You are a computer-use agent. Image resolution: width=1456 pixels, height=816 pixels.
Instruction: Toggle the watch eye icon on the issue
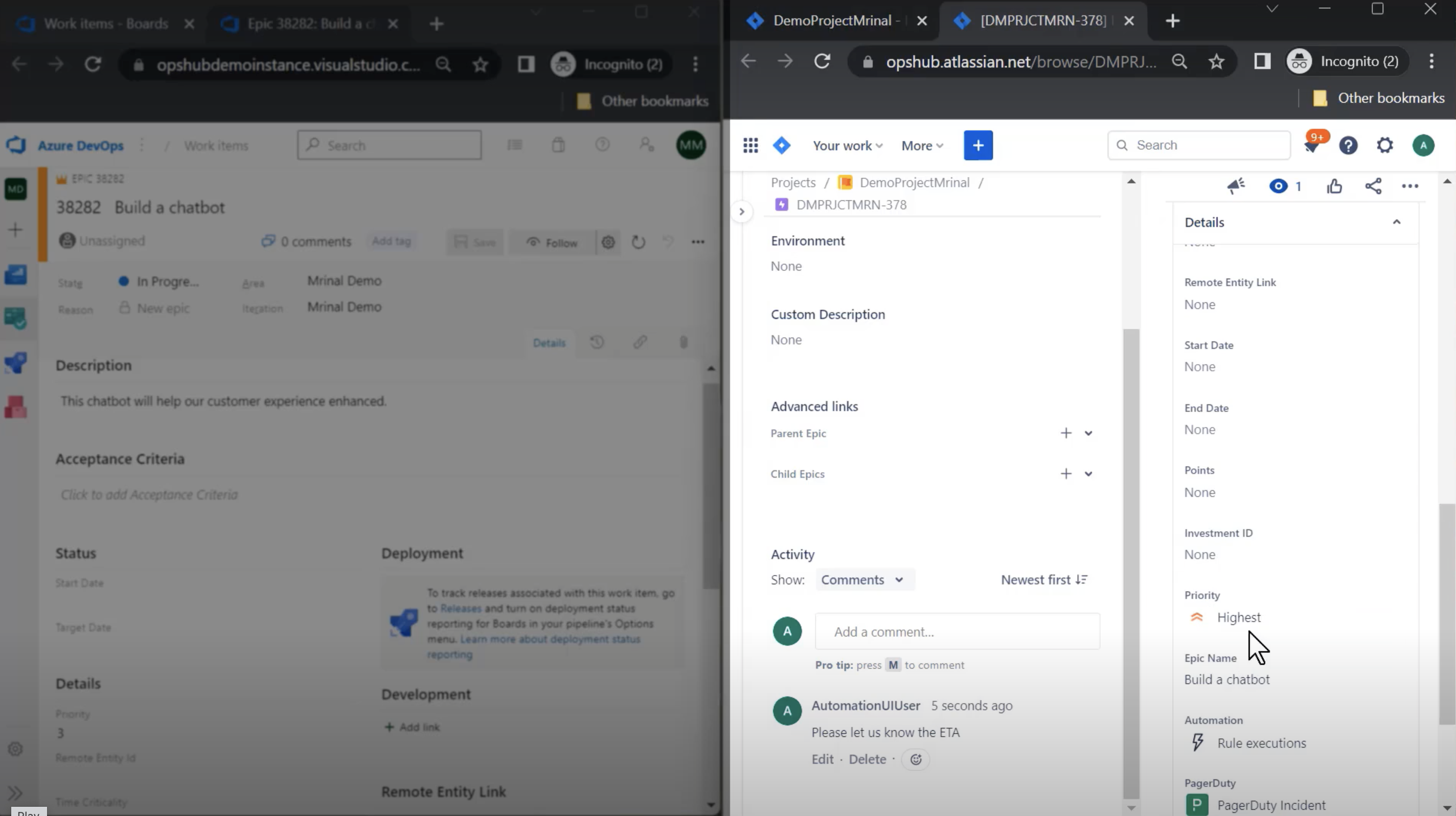1278,186
